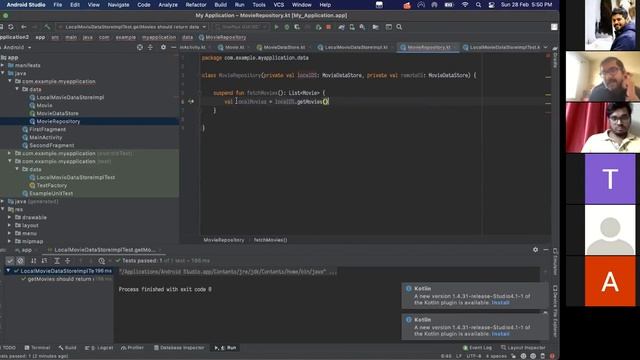Open the Refactor menu
Screen dimensions: 640x360
pos(196,5)
